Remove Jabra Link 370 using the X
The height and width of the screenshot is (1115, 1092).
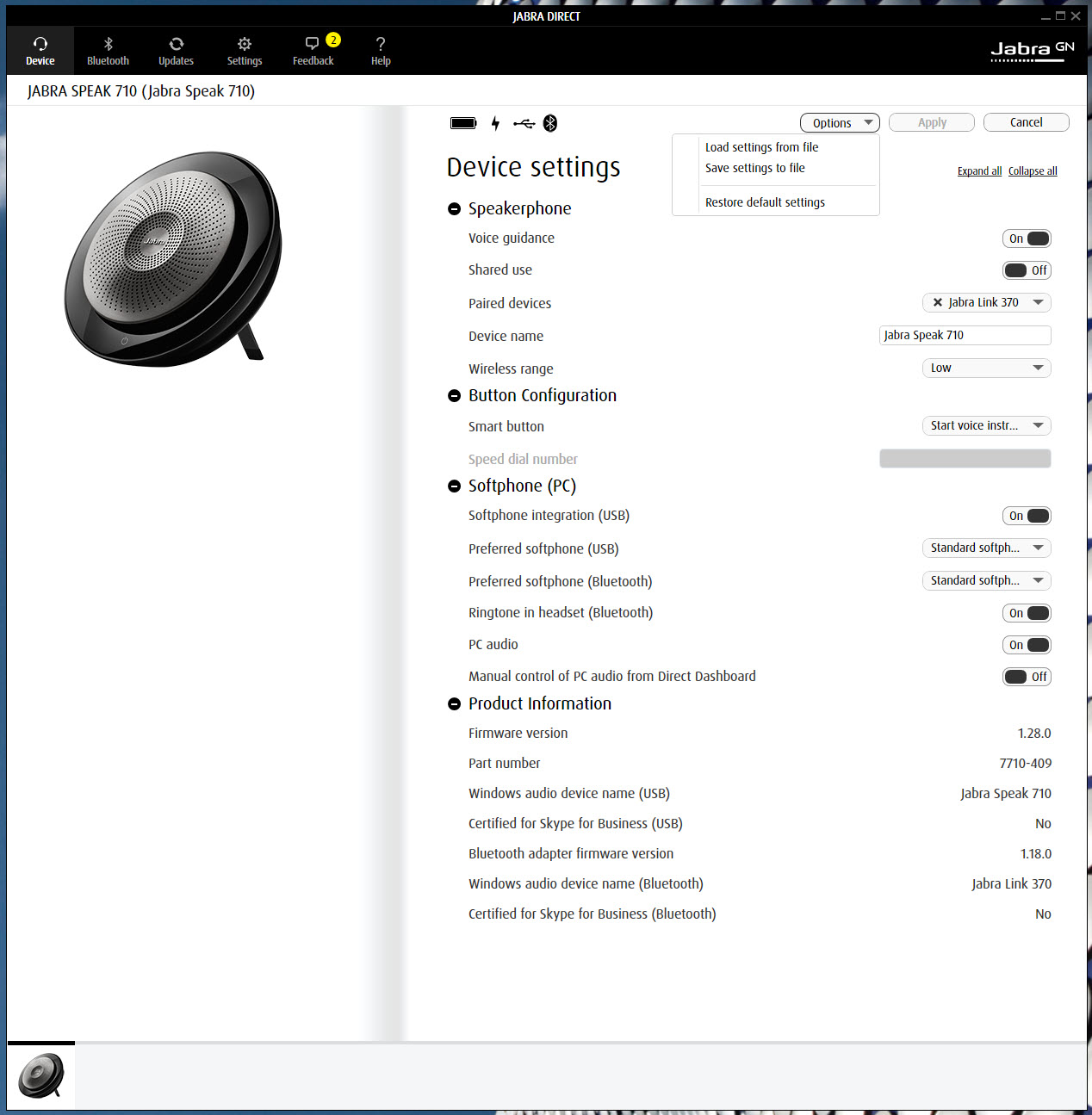click(938, 302)
